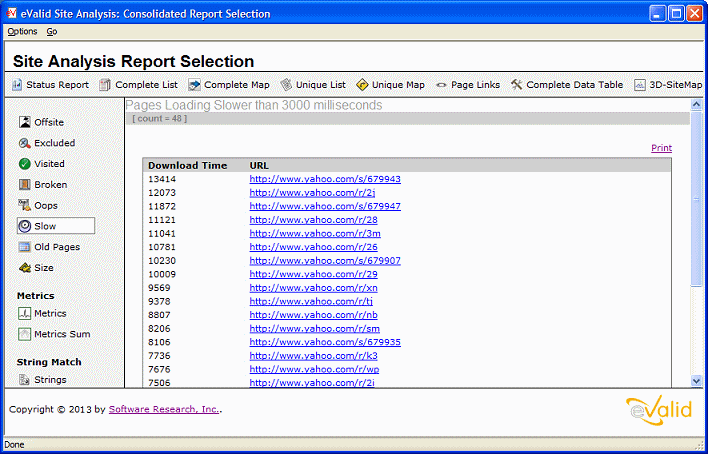Click the Slow clock icon

coord(25,226)
